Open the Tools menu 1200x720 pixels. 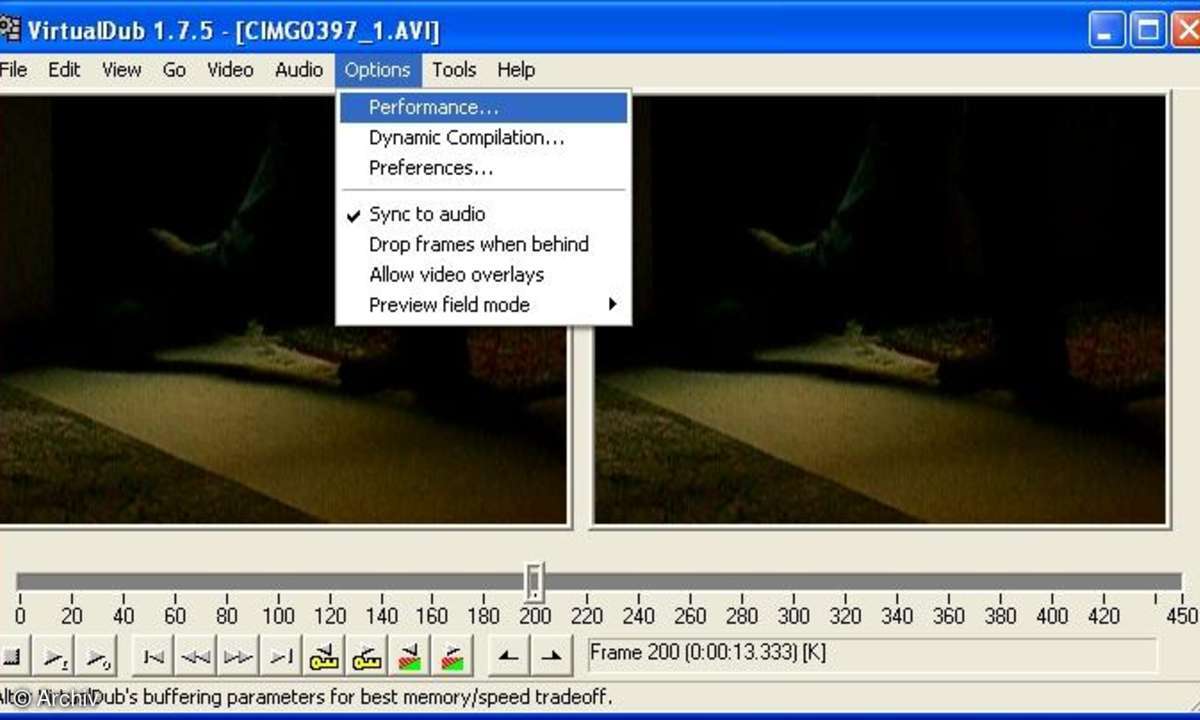(454, 70)
